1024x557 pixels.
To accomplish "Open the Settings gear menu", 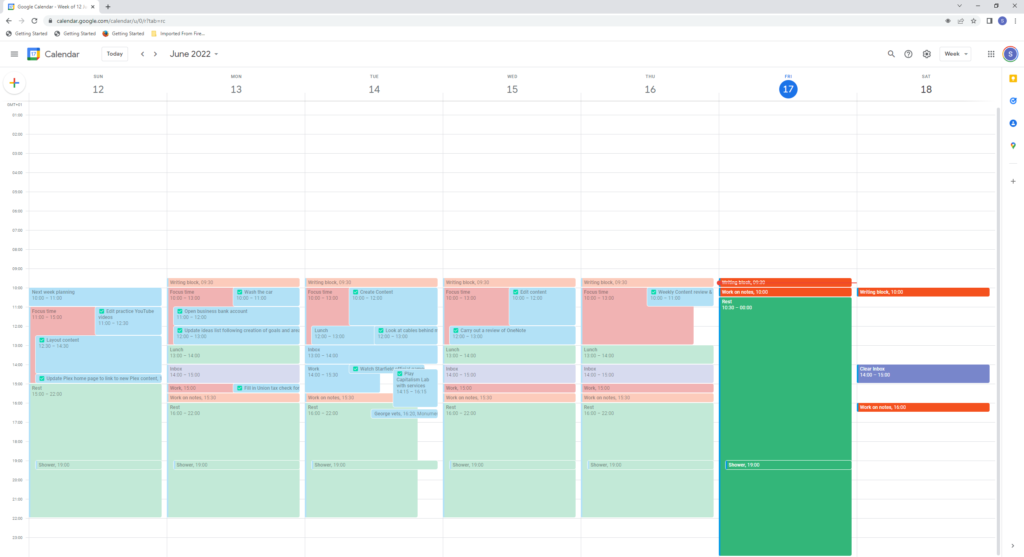I will tap(927, 54).
